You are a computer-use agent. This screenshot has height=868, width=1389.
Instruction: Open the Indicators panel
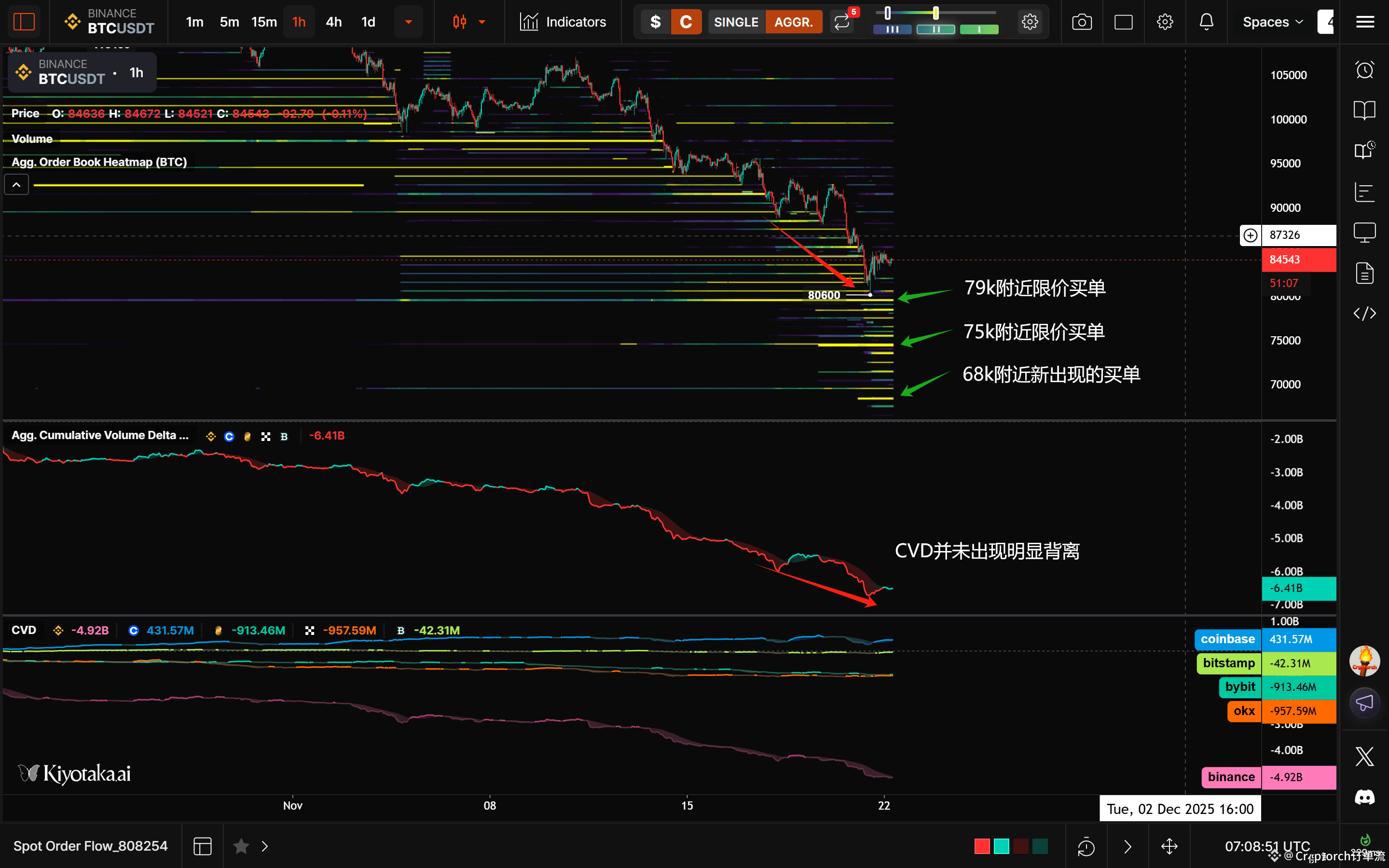click(x=563, y=22)
